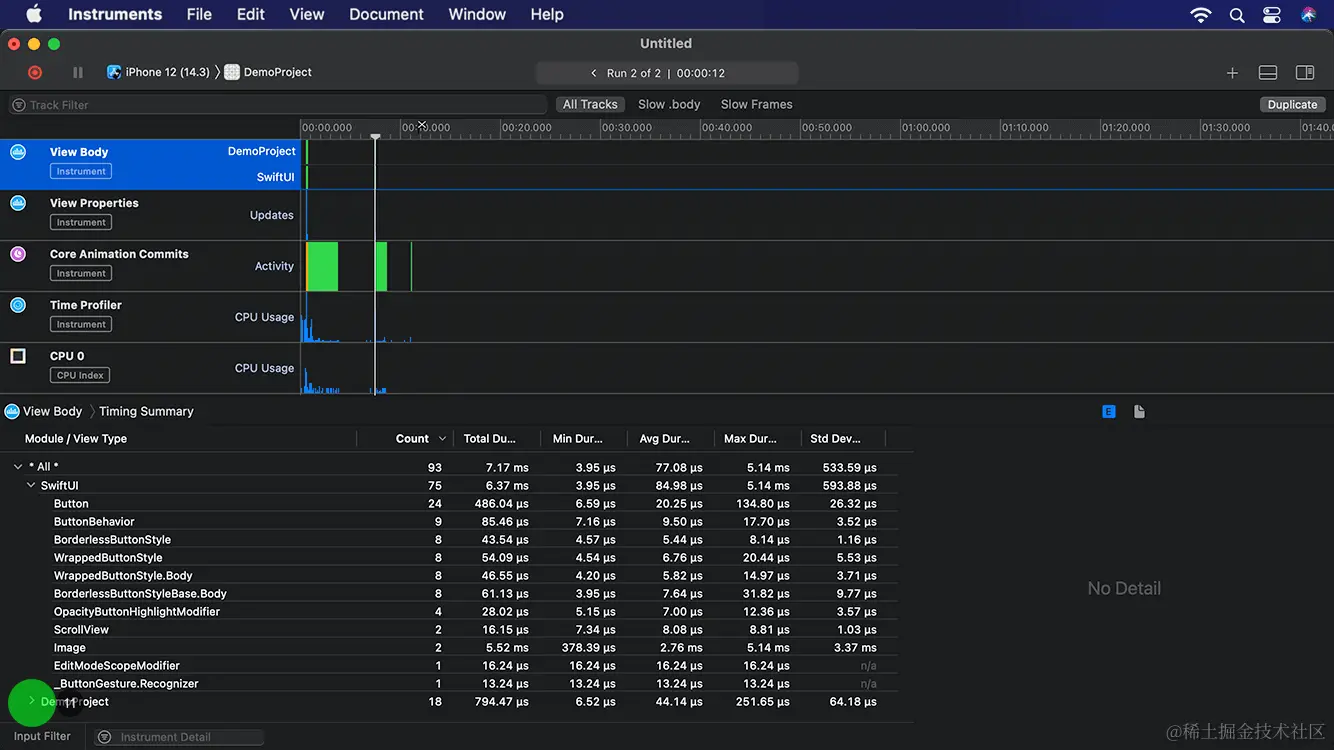Viewport: 1334px width, 750px height.
Task: Open the Timing Summary breadcrumb menu
Action: 146,411
